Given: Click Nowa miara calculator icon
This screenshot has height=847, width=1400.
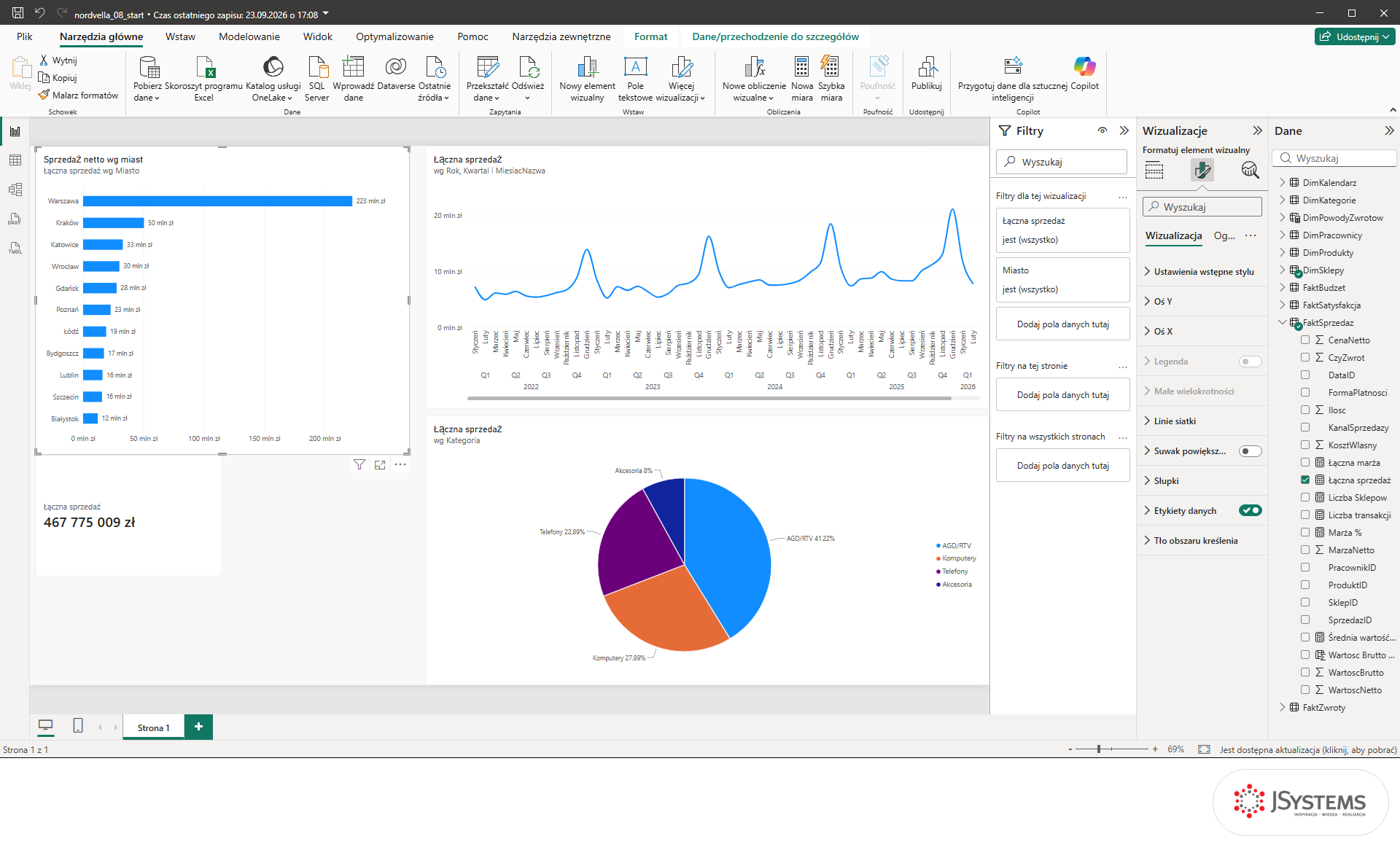Looking at the screenshot, I should click(x=801, y=67).
